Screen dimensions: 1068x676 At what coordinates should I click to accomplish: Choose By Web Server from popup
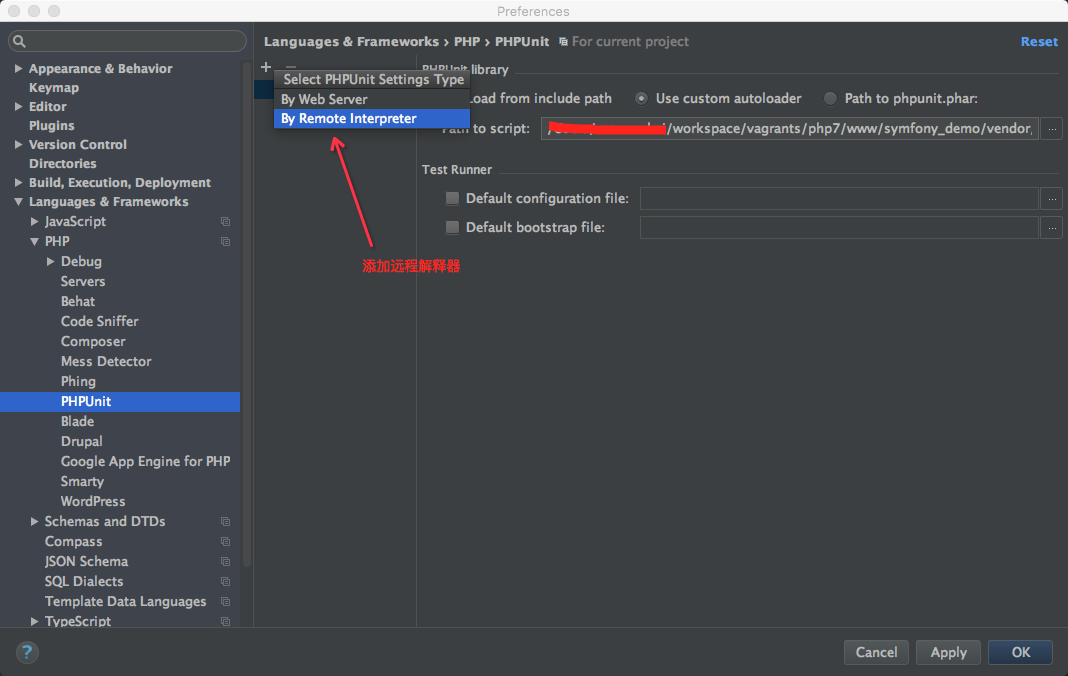324,99
